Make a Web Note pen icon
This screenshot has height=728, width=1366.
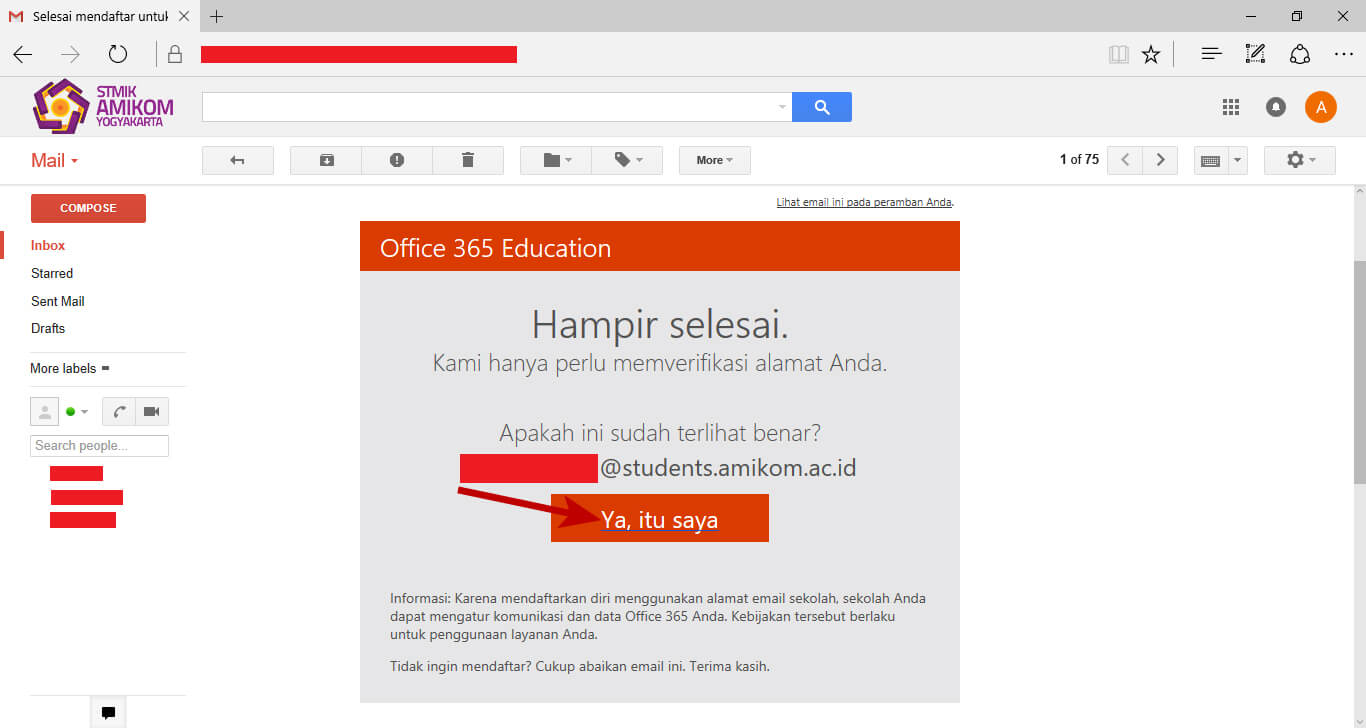1255,54
